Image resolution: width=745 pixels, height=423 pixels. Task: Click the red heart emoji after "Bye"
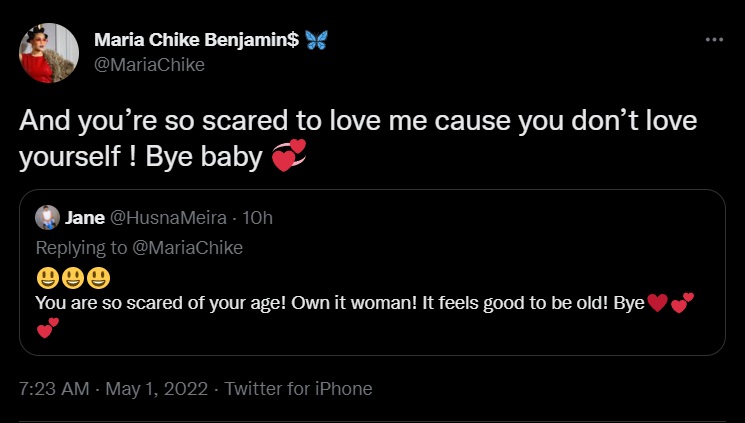pyautogui.click(x=656, y=303)
